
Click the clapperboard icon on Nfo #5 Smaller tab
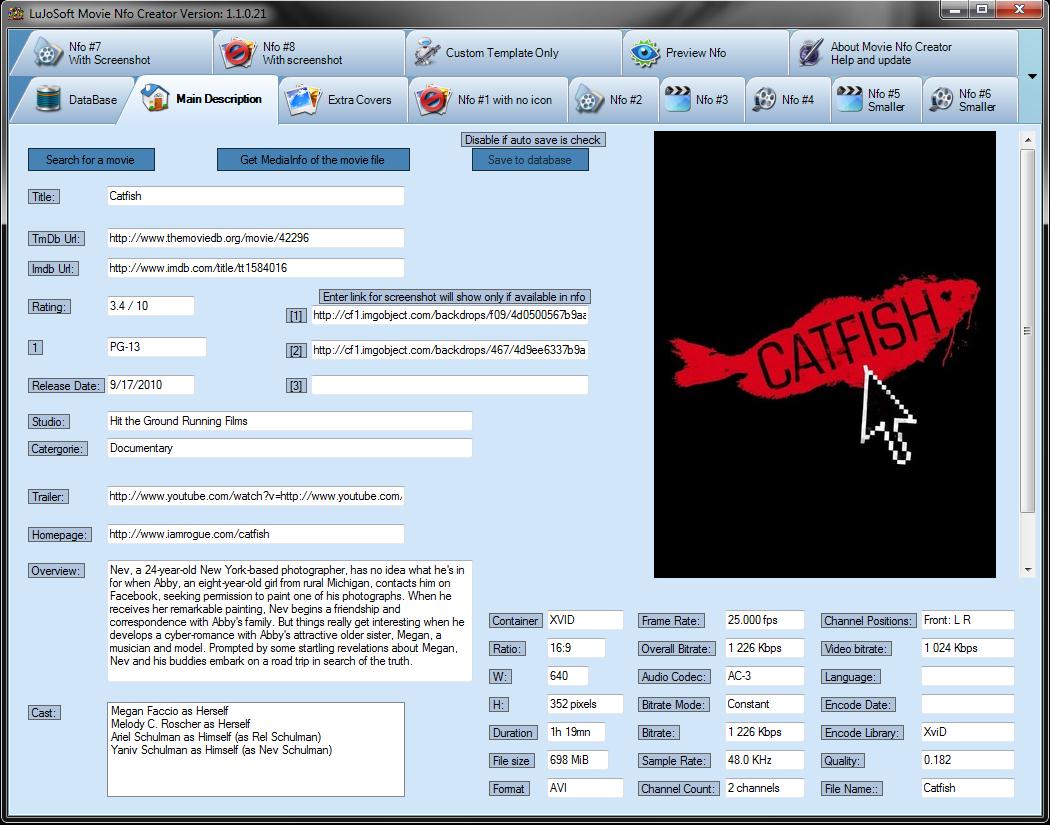tap(849, 99)
